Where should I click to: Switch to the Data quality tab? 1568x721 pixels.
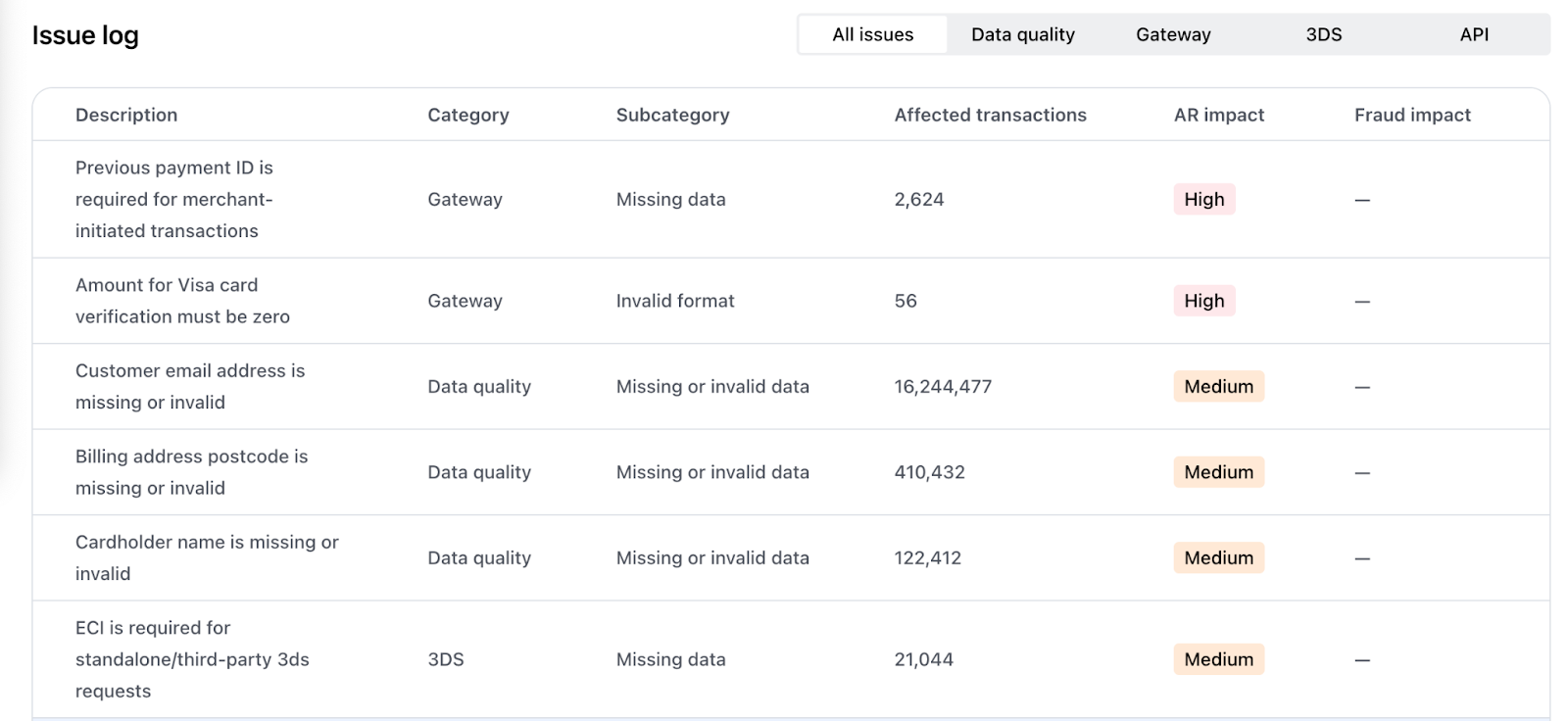click(1023, 34)
